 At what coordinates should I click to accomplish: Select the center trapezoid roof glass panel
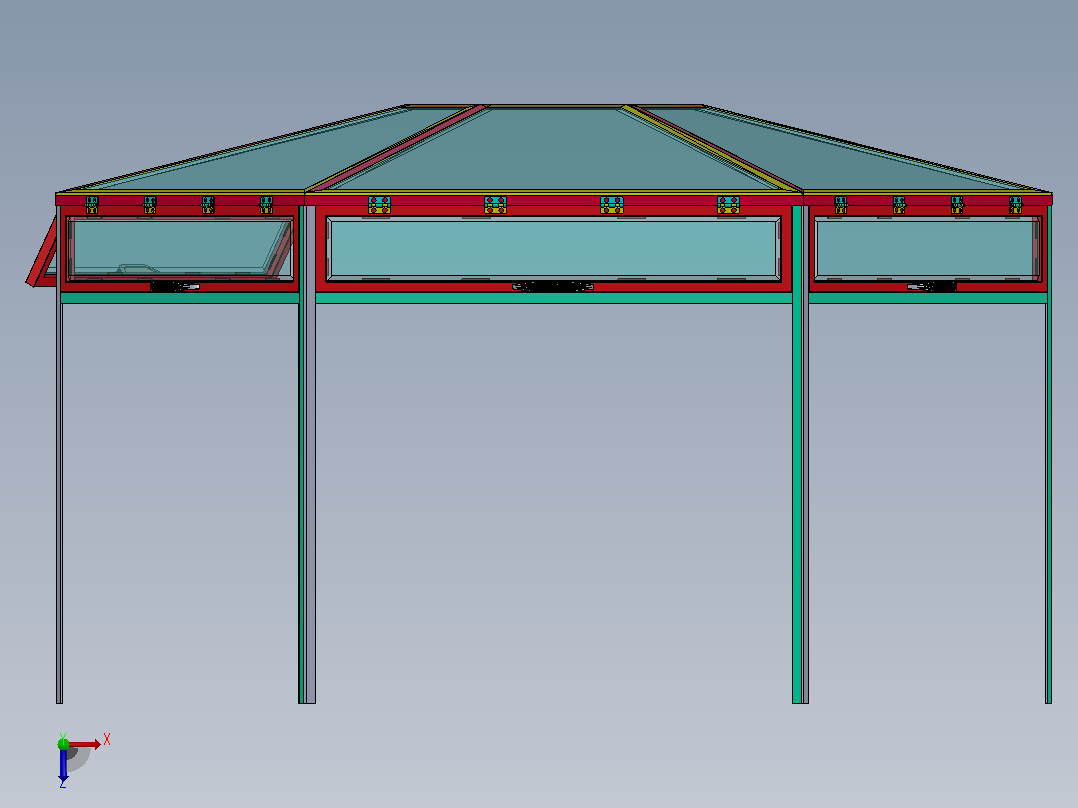pyautogui.click(x=554, y=149)
